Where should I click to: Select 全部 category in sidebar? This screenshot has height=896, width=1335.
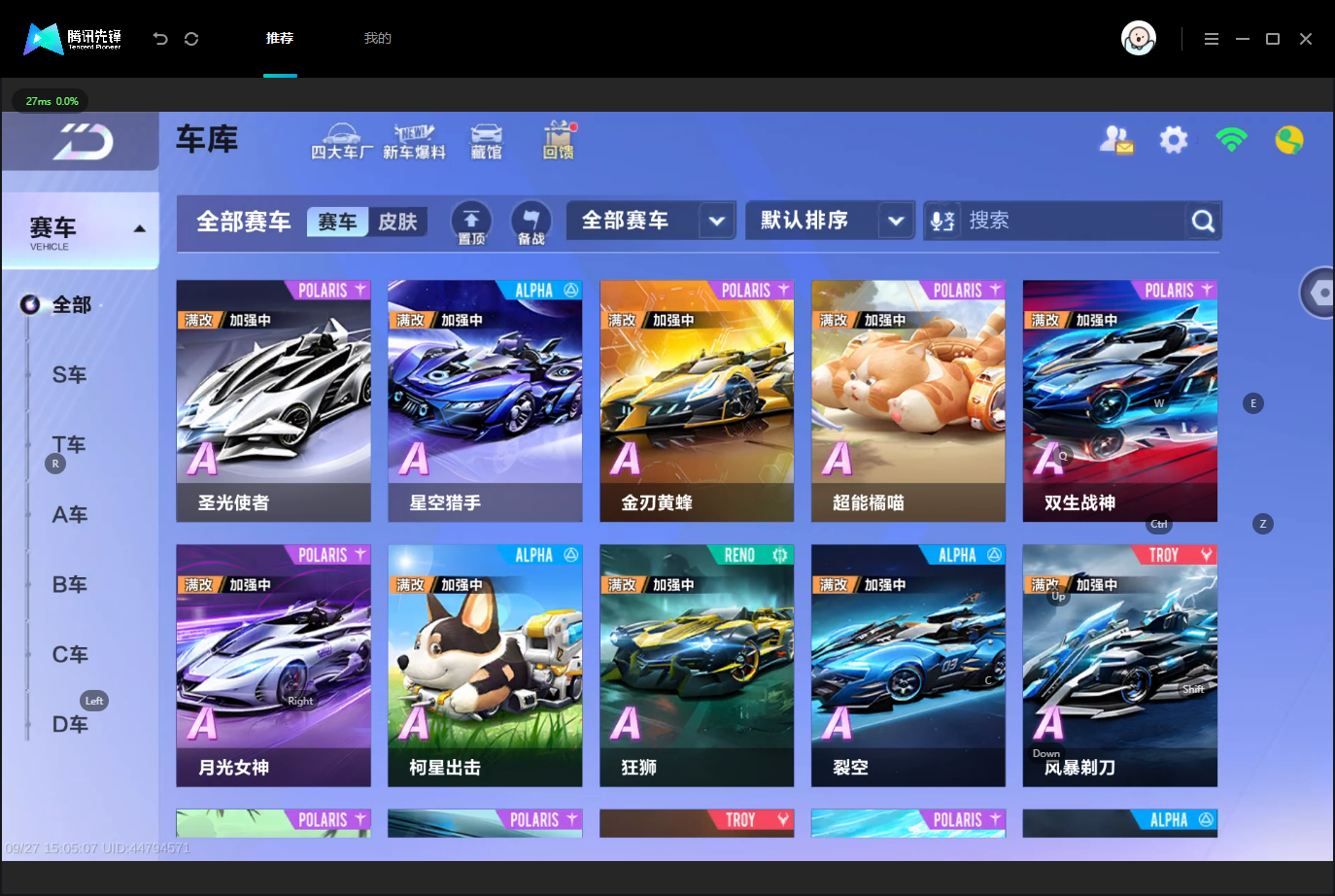71,305
